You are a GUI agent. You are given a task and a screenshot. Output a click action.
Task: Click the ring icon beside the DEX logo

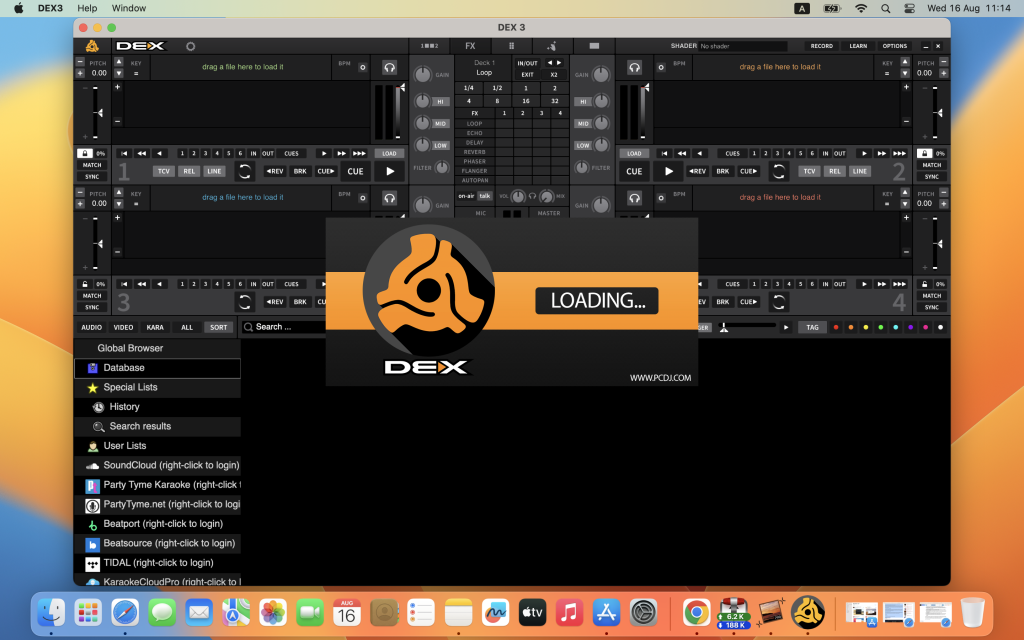tap(190, 46)
